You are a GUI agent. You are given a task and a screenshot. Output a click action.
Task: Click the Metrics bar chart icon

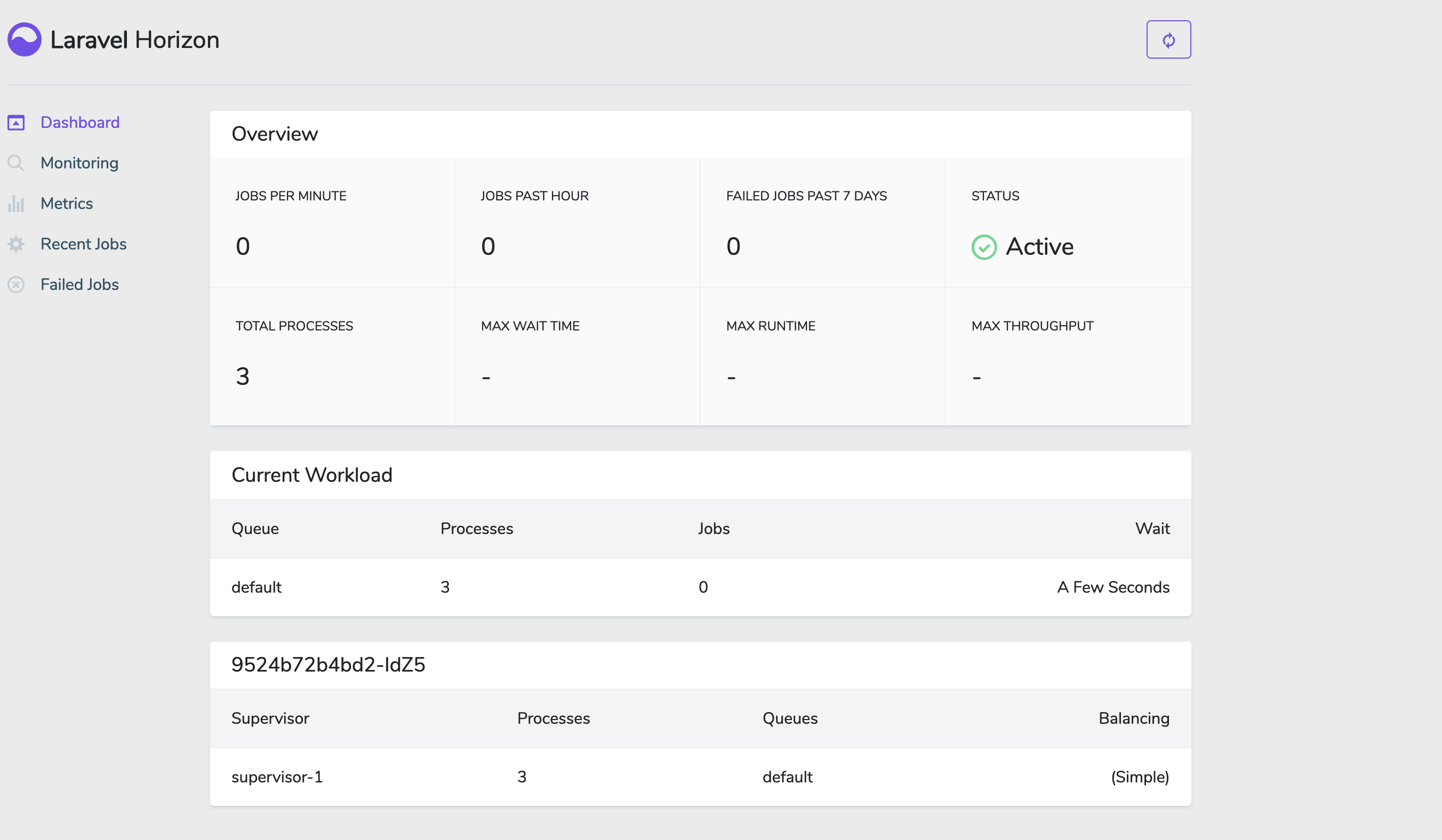pyautogui.click(x=16, y=204)
